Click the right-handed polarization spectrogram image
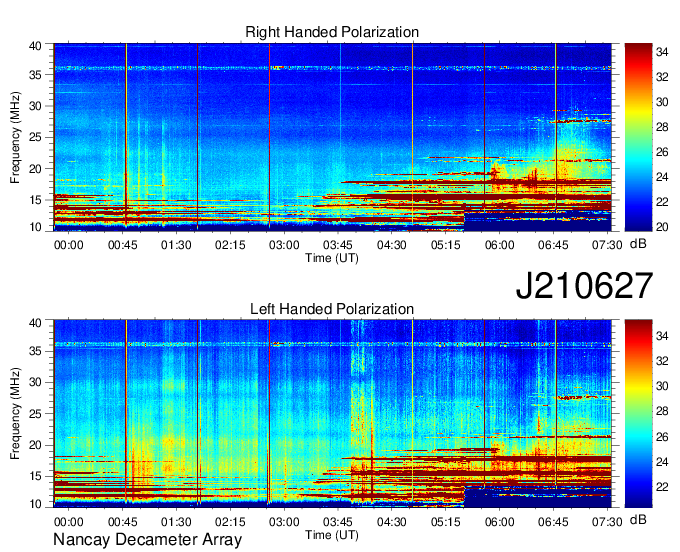This screenshot has height=552, width=680. 332,137
